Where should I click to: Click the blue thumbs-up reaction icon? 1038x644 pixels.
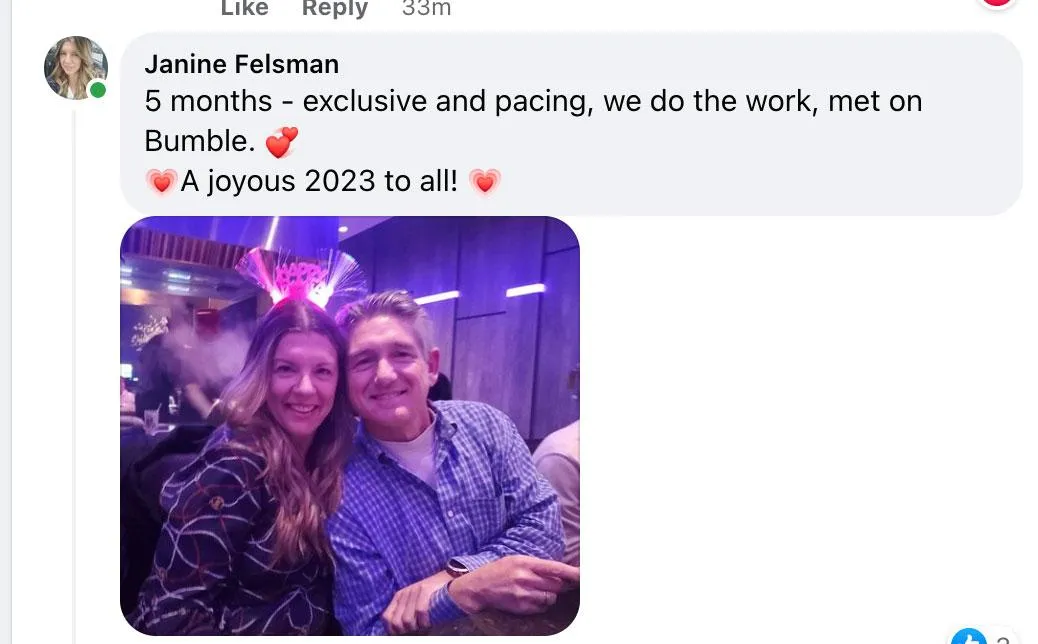tap(968, 637)
